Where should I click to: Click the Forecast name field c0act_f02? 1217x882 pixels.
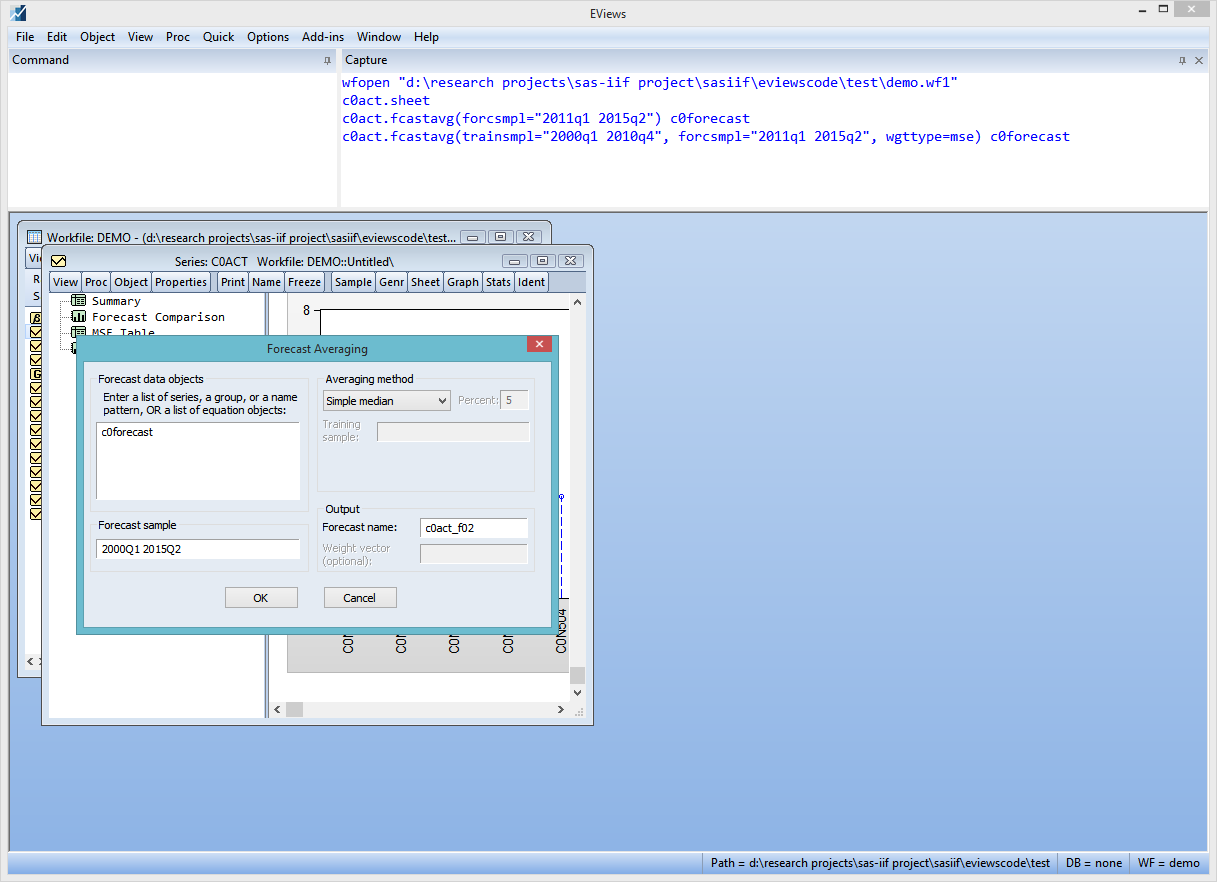(474, 528)
